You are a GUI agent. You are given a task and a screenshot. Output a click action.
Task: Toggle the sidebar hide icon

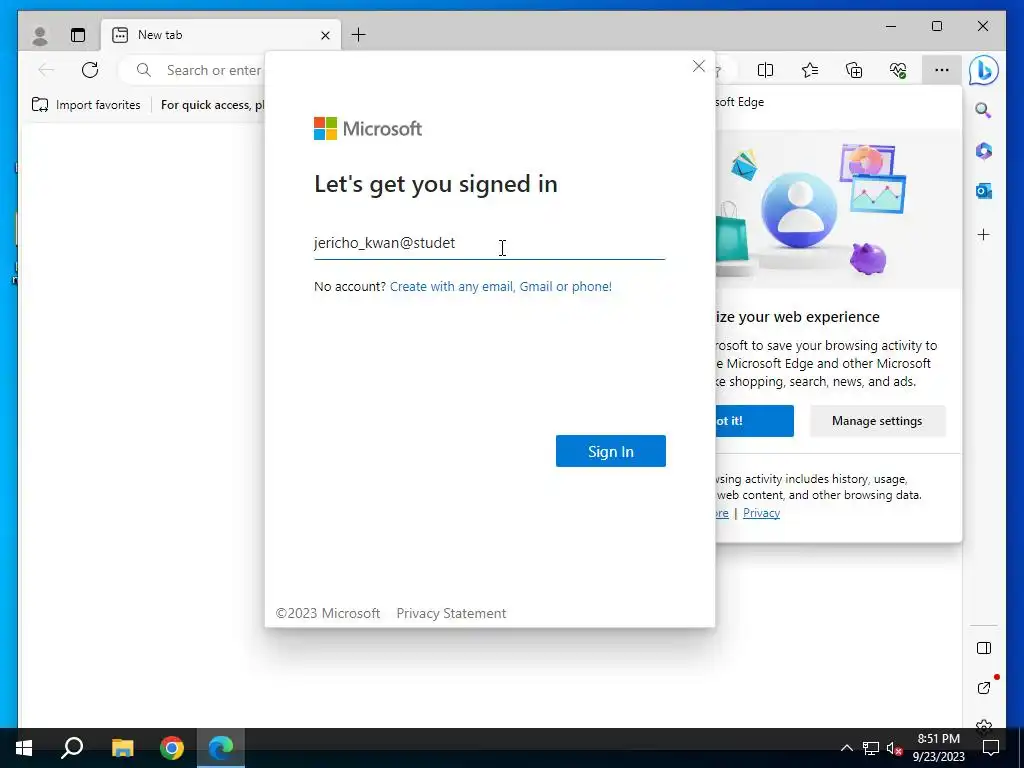tap(984, 648)
